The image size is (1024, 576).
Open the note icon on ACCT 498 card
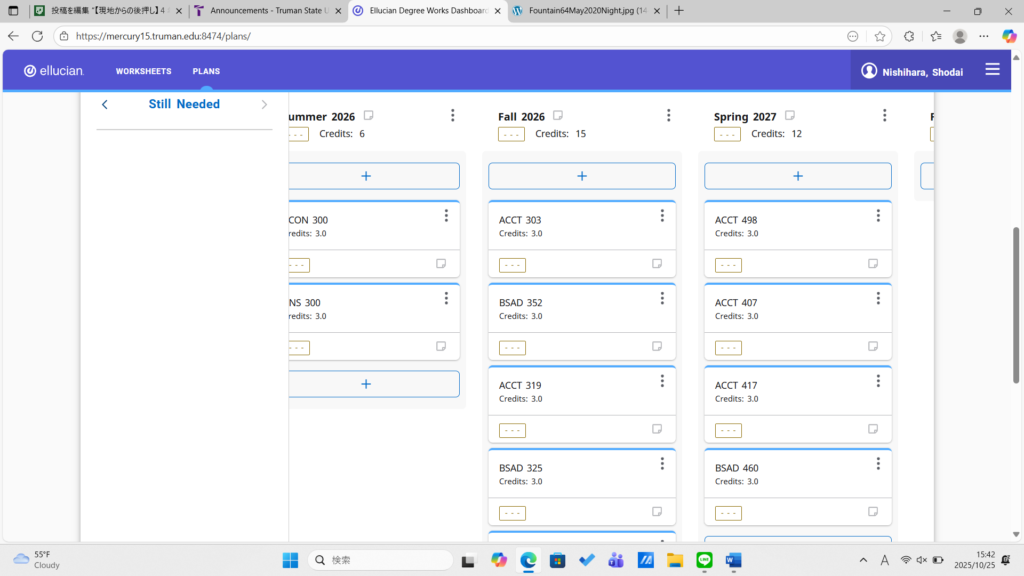pos(873,264)
